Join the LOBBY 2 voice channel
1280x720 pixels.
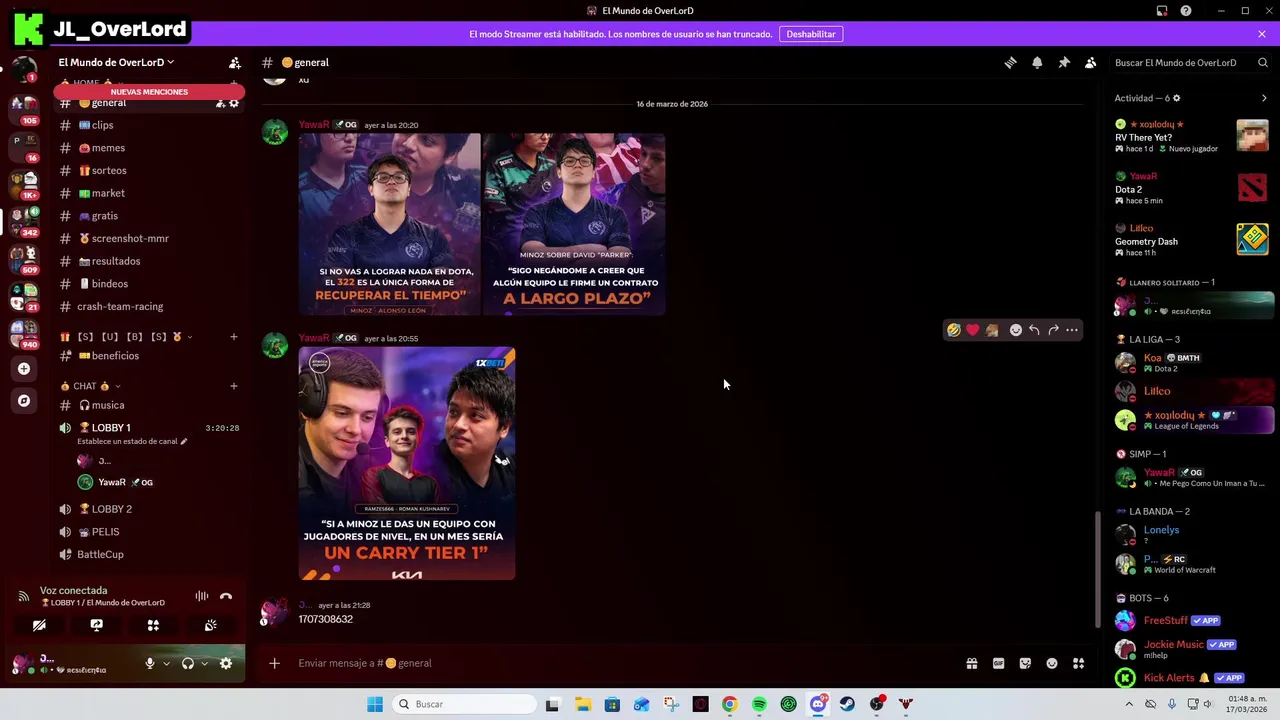(150, 509)
